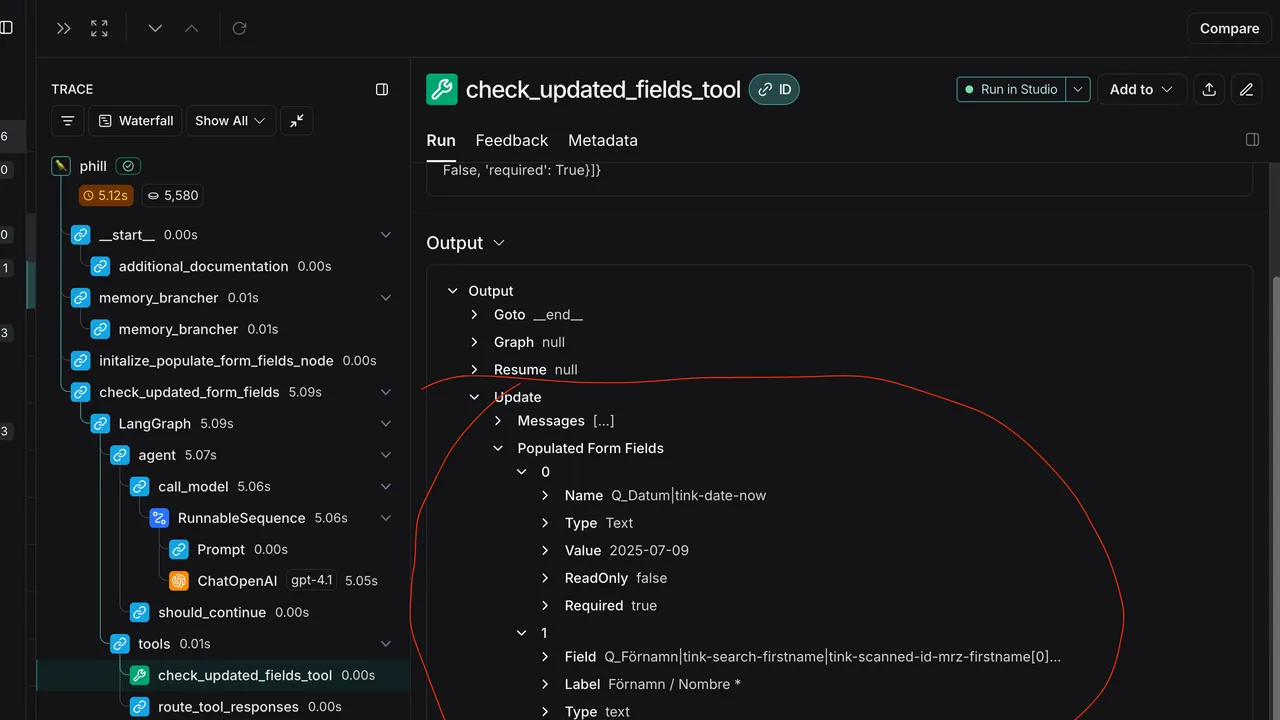1280x720 pixels.
Task: Collapse the RunnableSequence chevron
Action: [386, 518]
